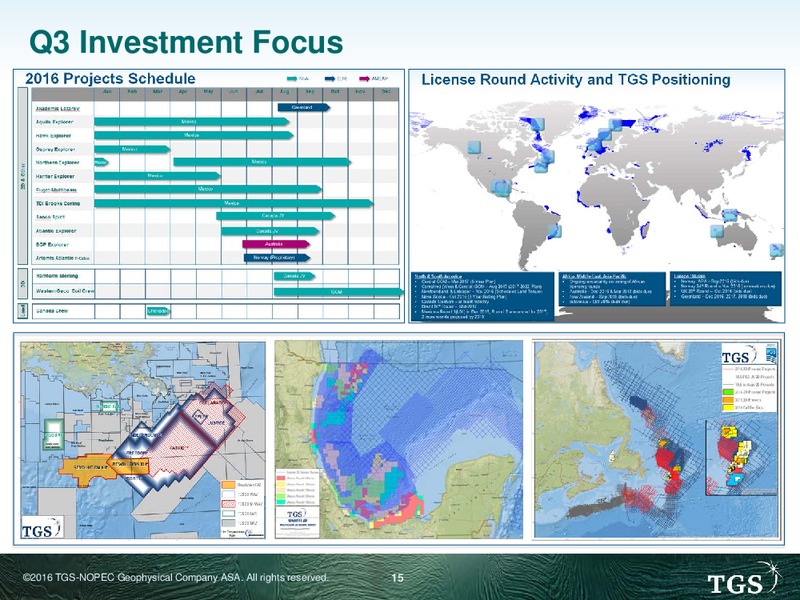Click the 'Atlantic Explorer' row label
Image resolution: width=800 pixels, height=600 pixels.
56,231
